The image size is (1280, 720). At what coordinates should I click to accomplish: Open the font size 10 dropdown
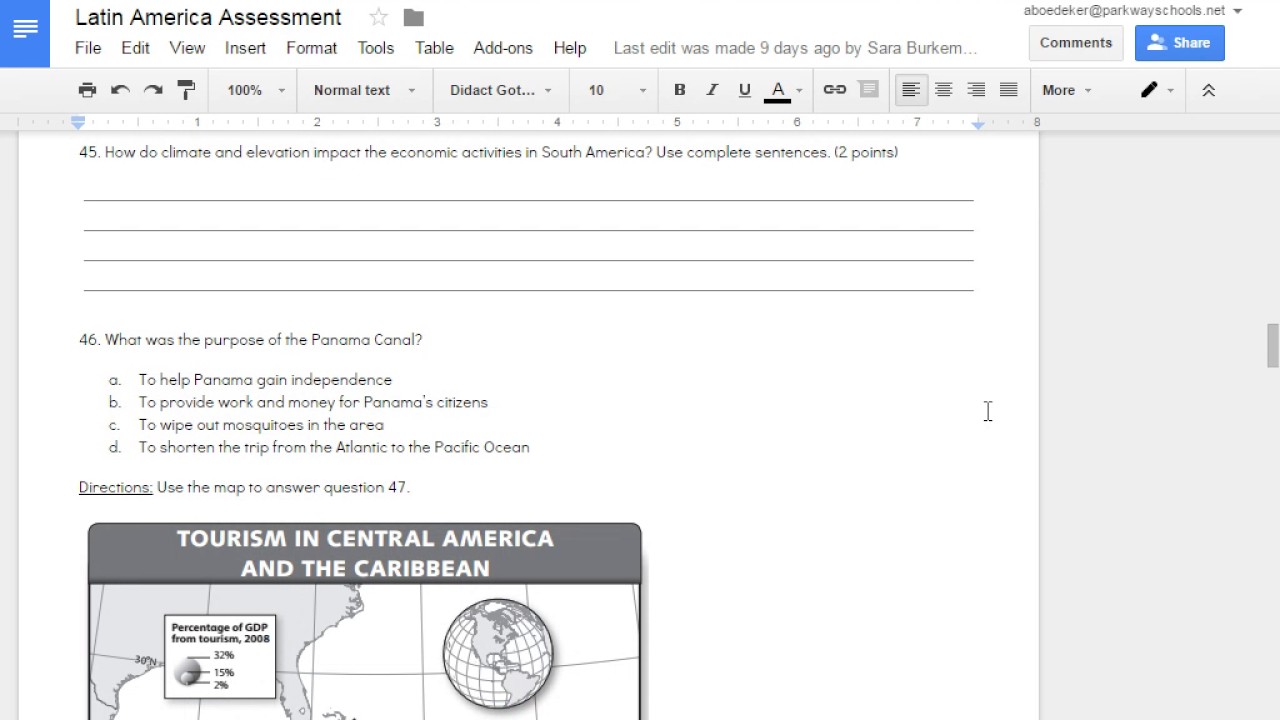click(617, 90)
